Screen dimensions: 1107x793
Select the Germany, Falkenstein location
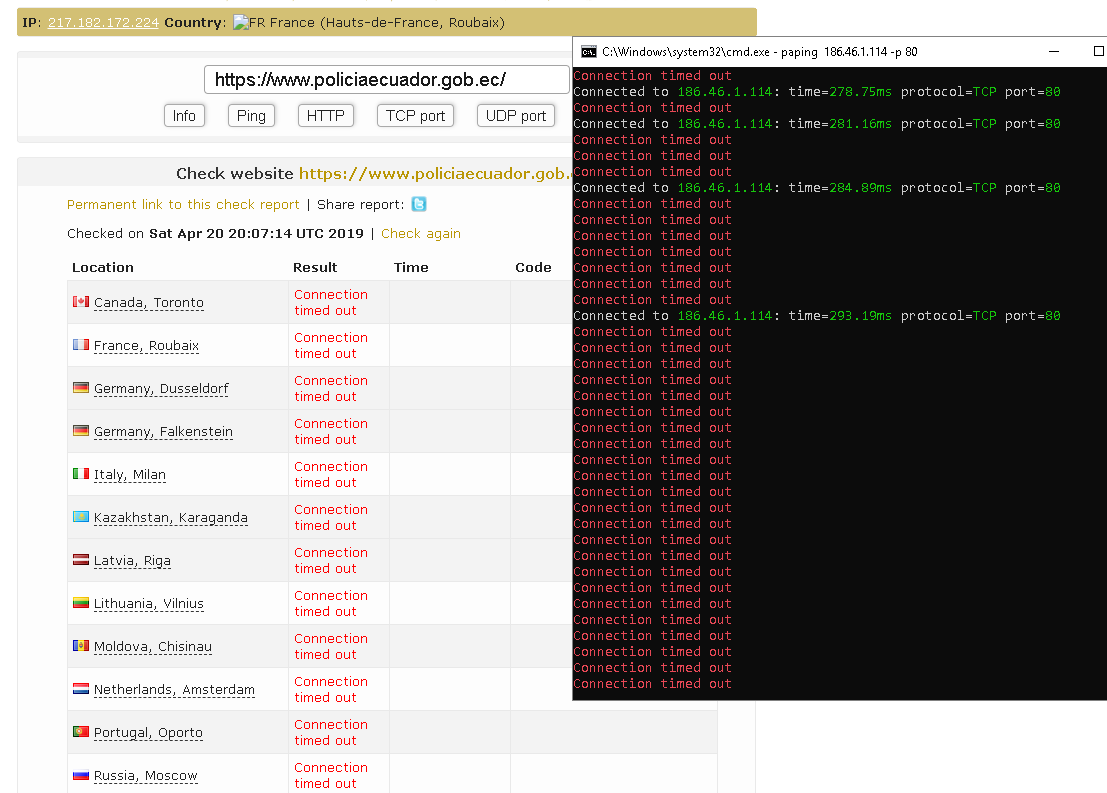[x=163, y=432]
